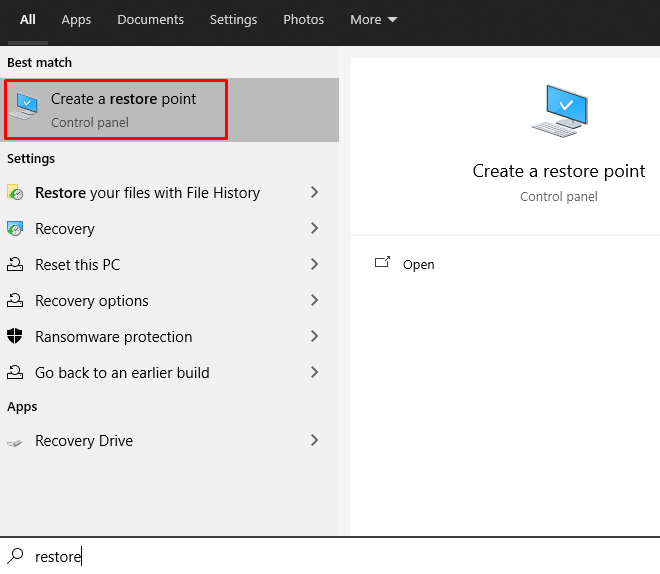660x574 pixels.
Task: Click the Go back to an earlier build icon
Action: point(15,373)
